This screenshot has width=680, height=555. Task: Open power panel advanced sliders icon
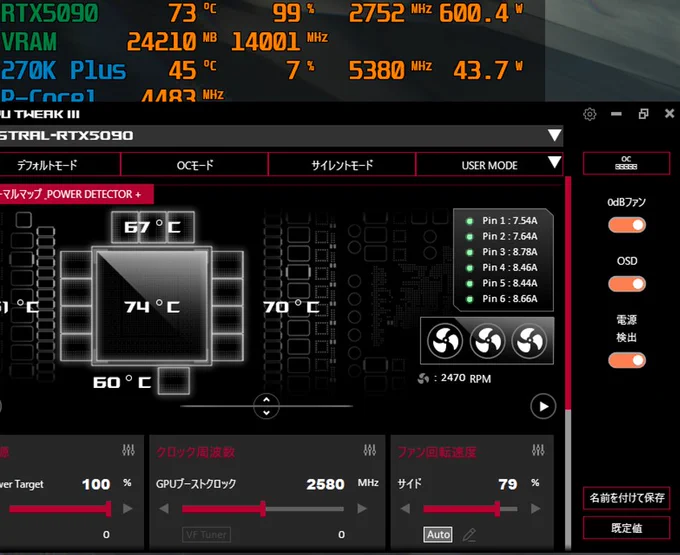click(128, 450)
